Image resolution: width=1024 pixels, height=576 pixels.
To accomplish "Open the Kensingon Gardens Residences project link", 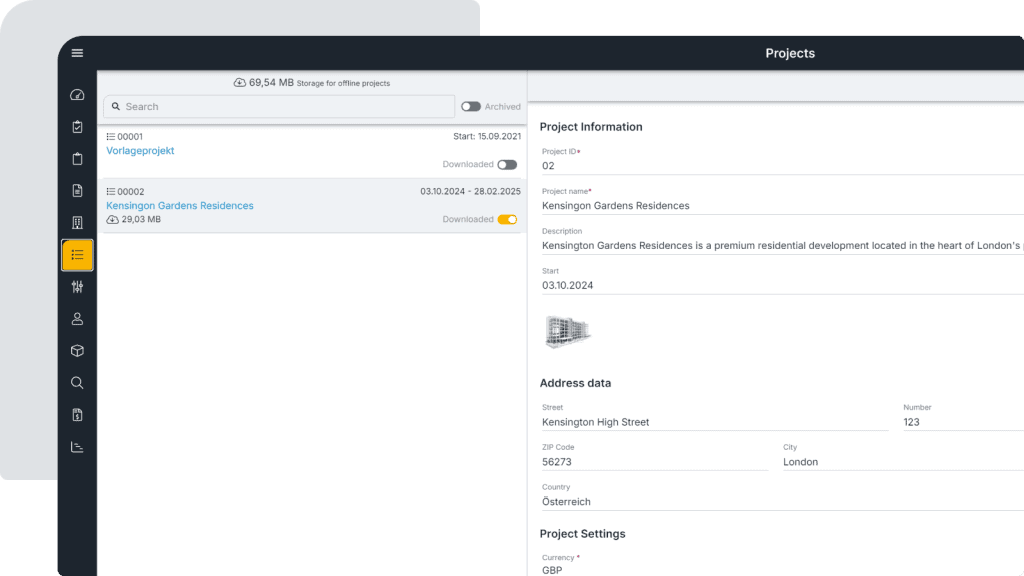I will click(180, 205).
